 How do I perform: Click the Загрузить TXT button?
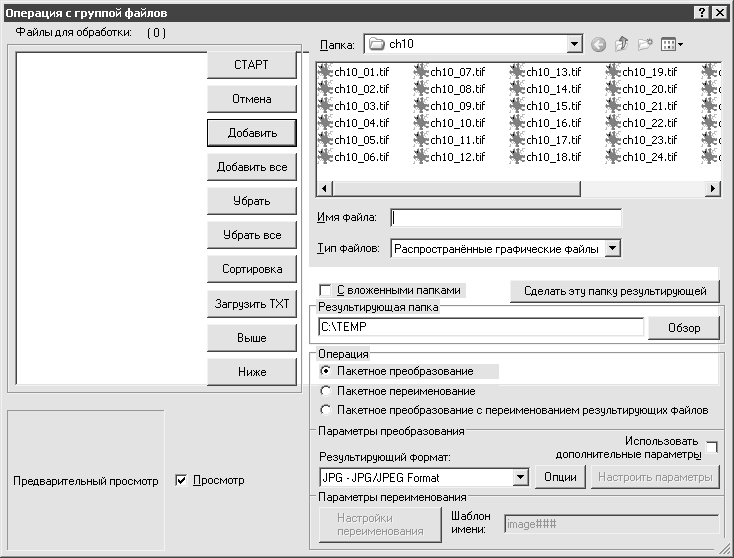pyautogui.click(x=251, y=304)
